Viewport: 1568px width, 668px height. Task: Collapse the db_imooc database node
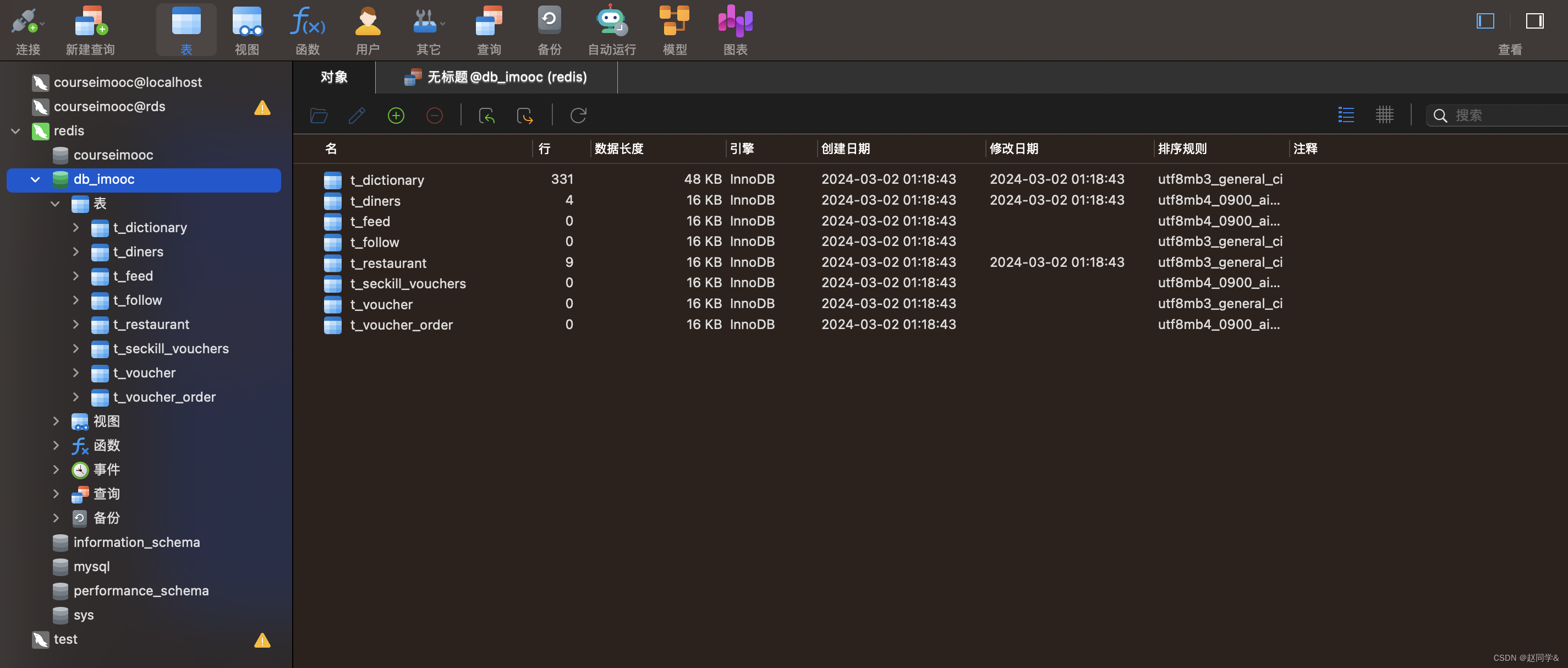tap(35, 179)
